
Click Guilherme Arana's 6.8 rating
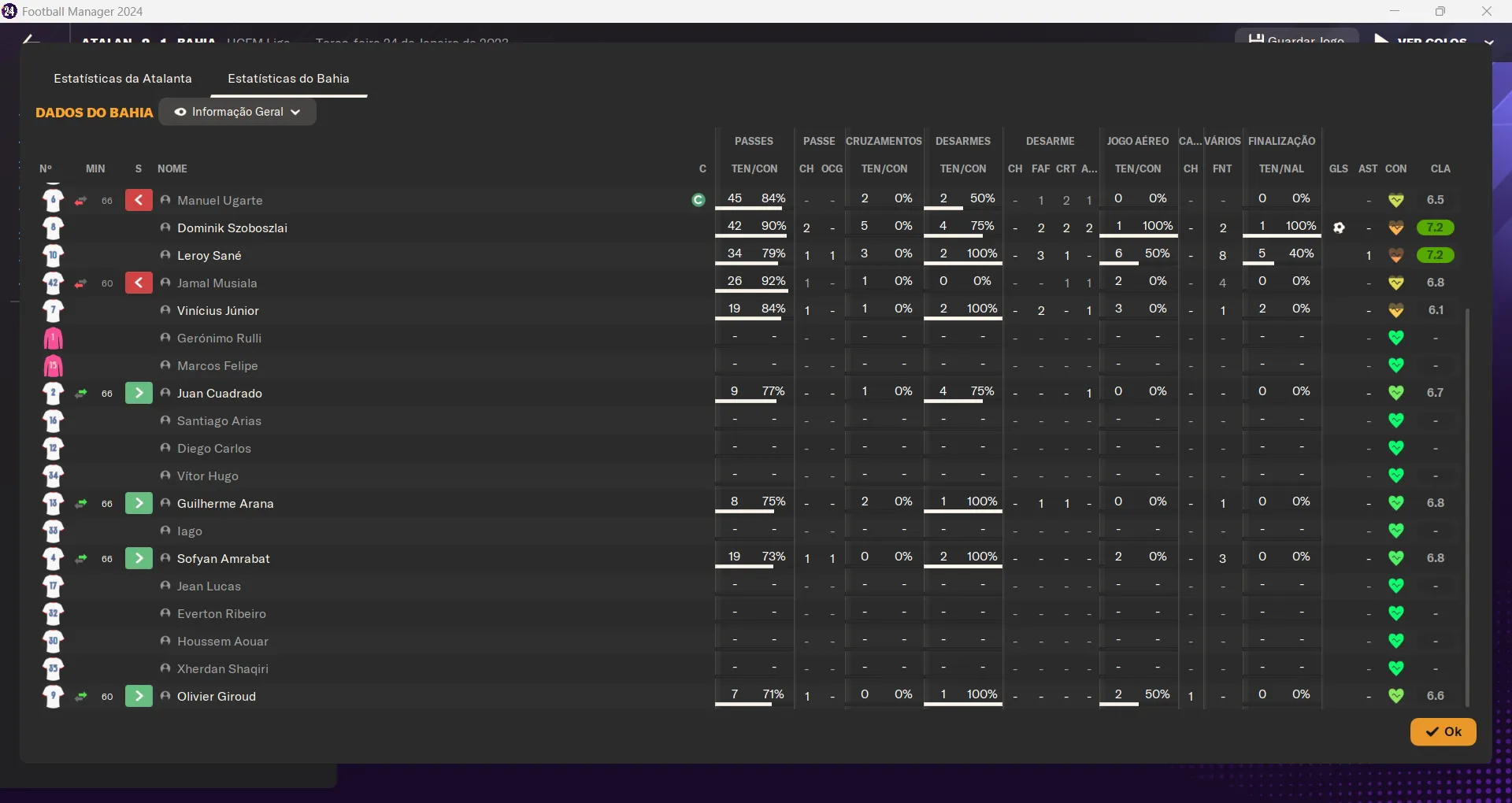[1435, 503]
